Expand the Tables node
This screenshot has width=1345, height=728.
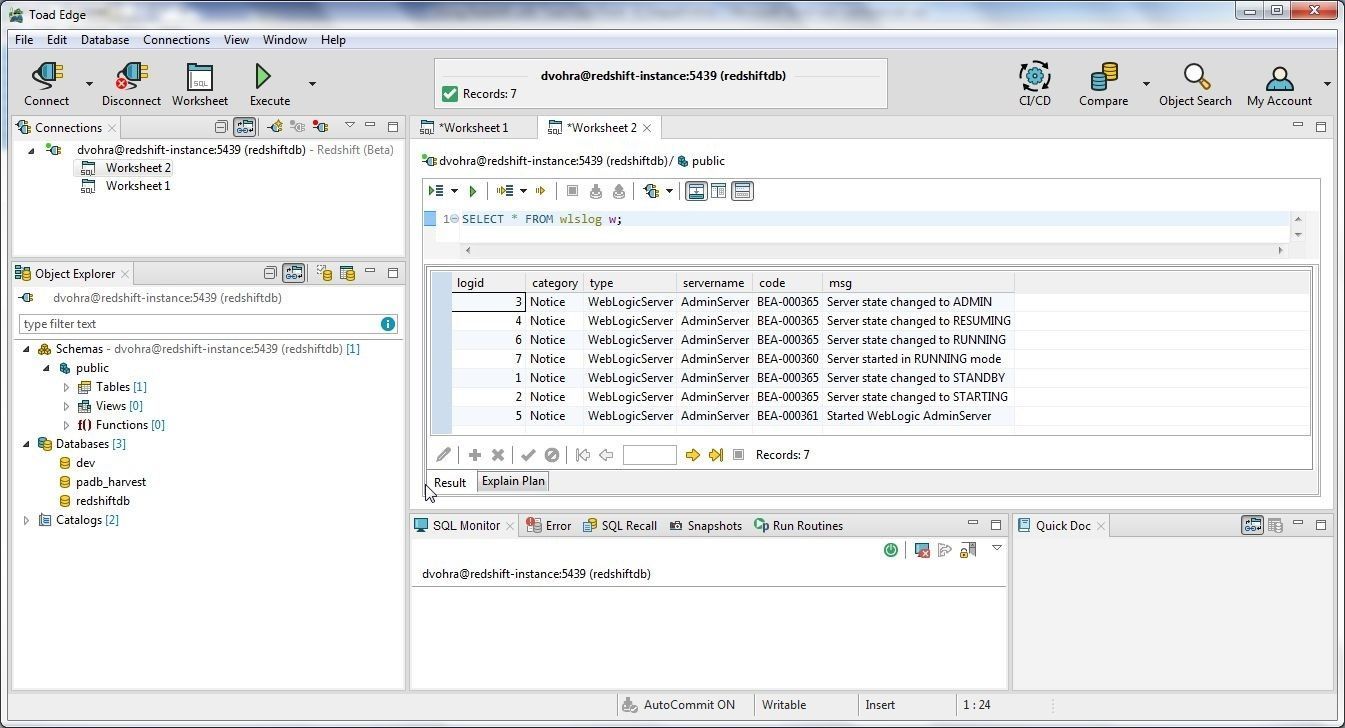(66, 387)
